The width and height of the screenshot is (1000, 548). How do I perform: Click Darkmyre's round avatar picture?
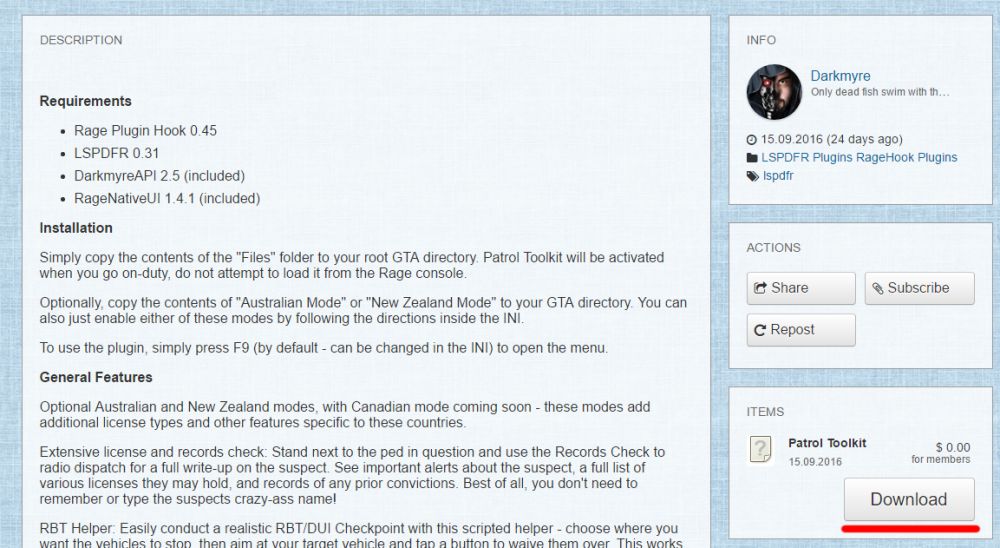tap(774, 92)
